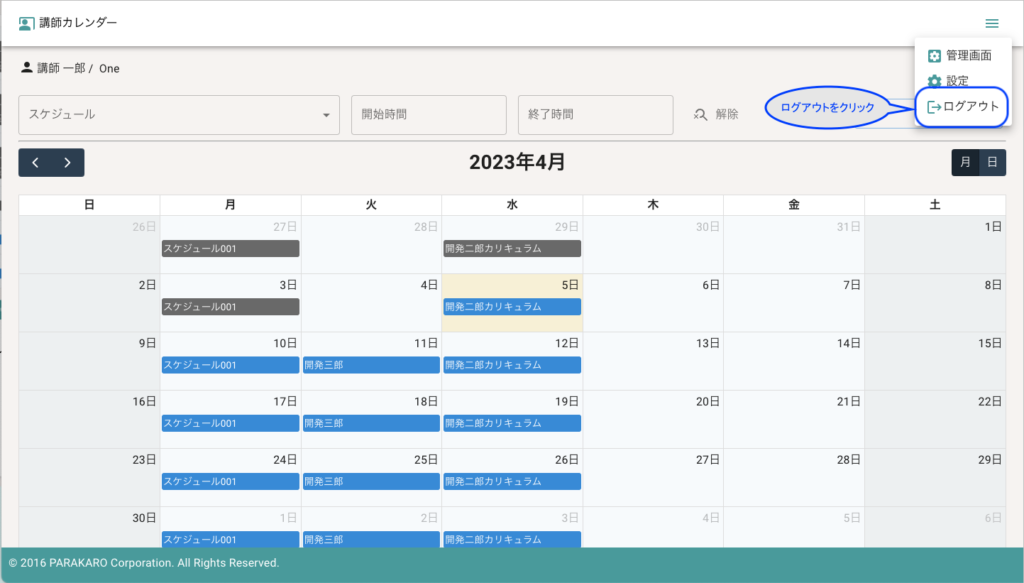Open 開発三部 event on the 18th
Screen dimensions: 1024x583
pyautogui.click(x=371, y=423)
